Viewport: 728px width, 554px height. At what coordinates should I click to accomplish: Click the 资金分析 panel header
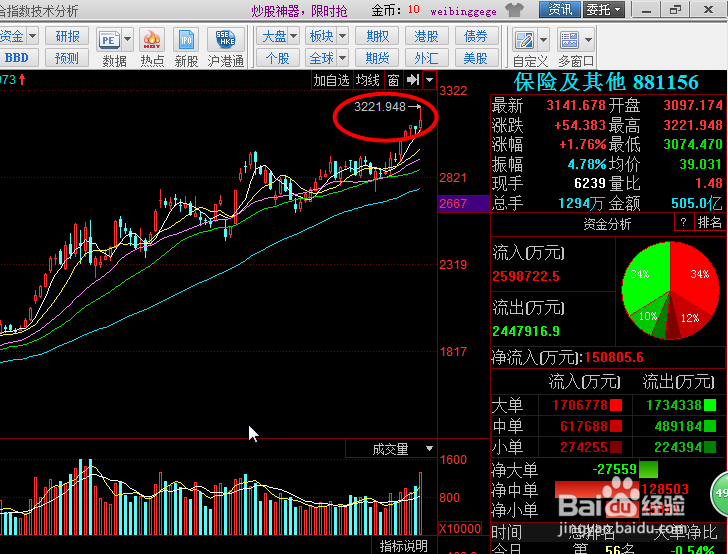coord(607,224)
